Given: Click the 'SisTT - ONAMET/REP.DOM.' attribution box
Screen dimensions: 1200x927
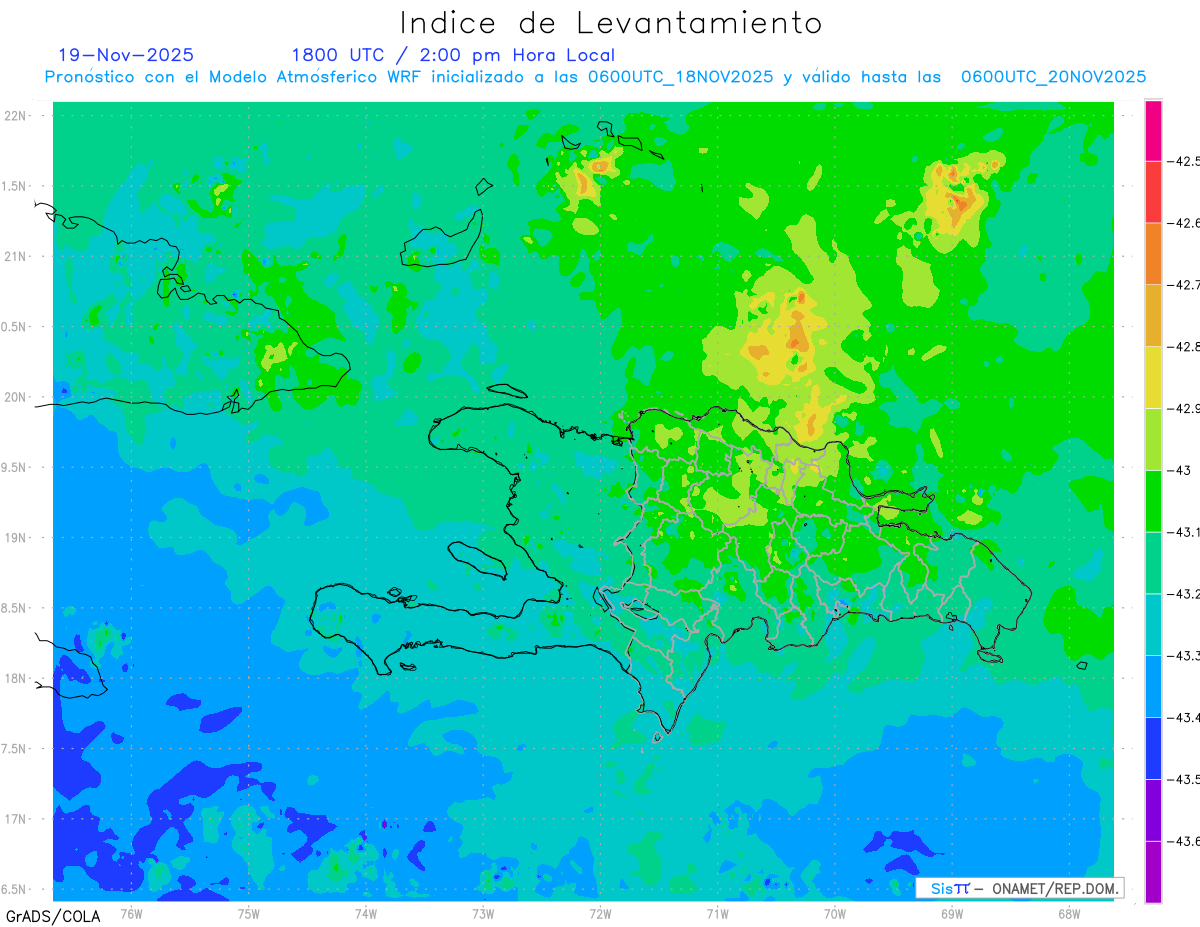Looking at the screenshot, I should point(1020,888).
